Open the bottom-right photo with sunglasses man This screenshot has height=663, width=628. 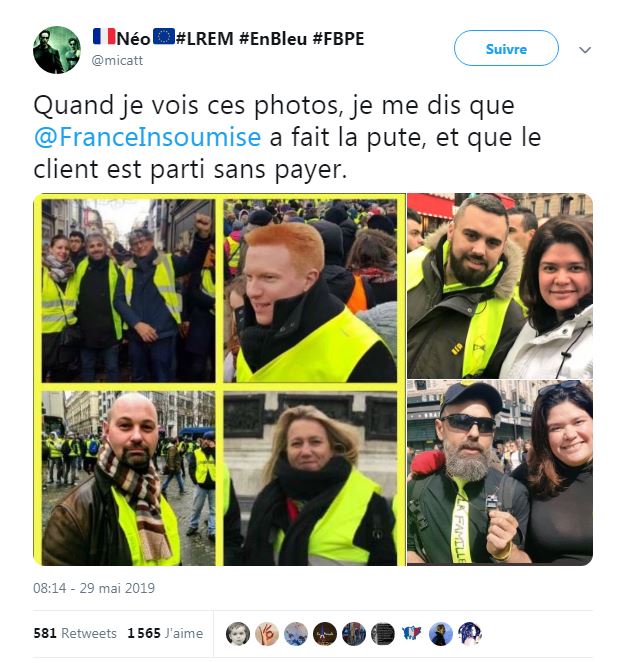pyautogui.click(x=500, y=472)
